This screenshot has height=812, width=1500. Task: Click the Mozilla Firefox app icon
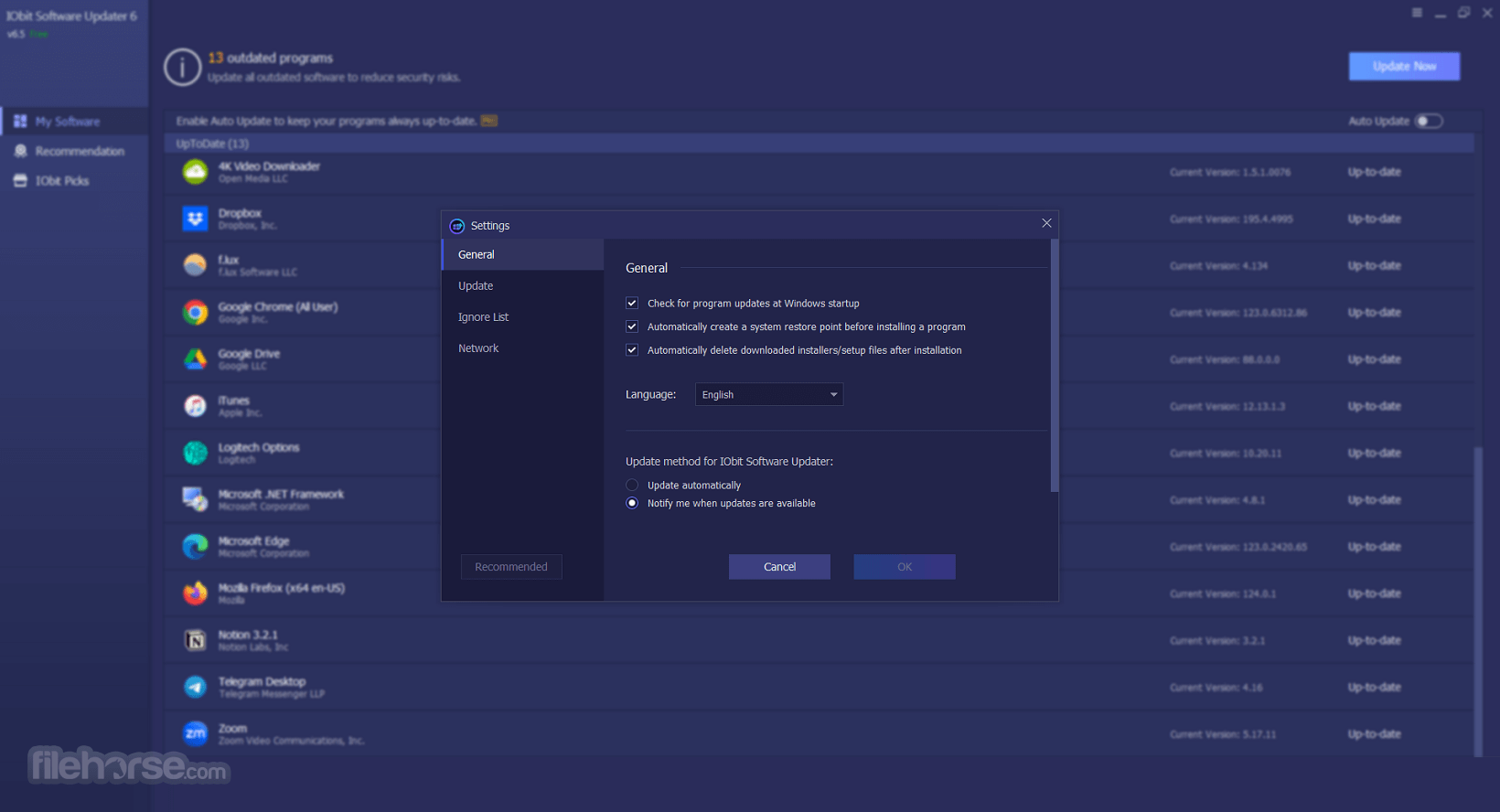[x=195, y=593]
